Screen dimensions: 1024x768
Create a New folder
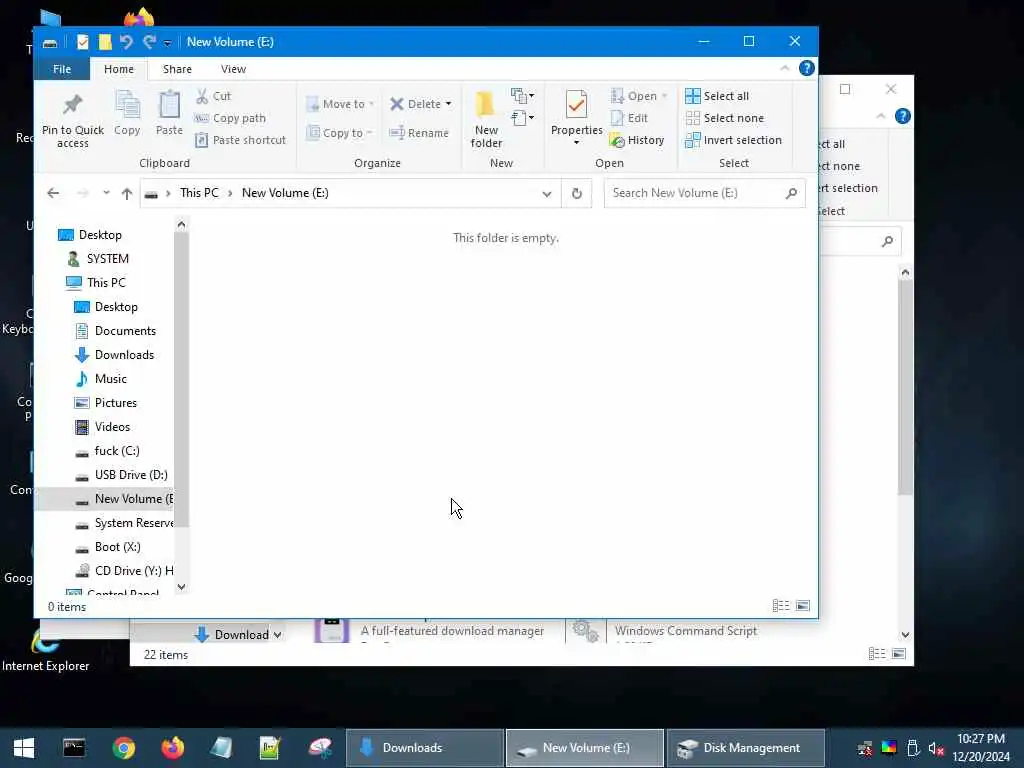coord(486,120)
